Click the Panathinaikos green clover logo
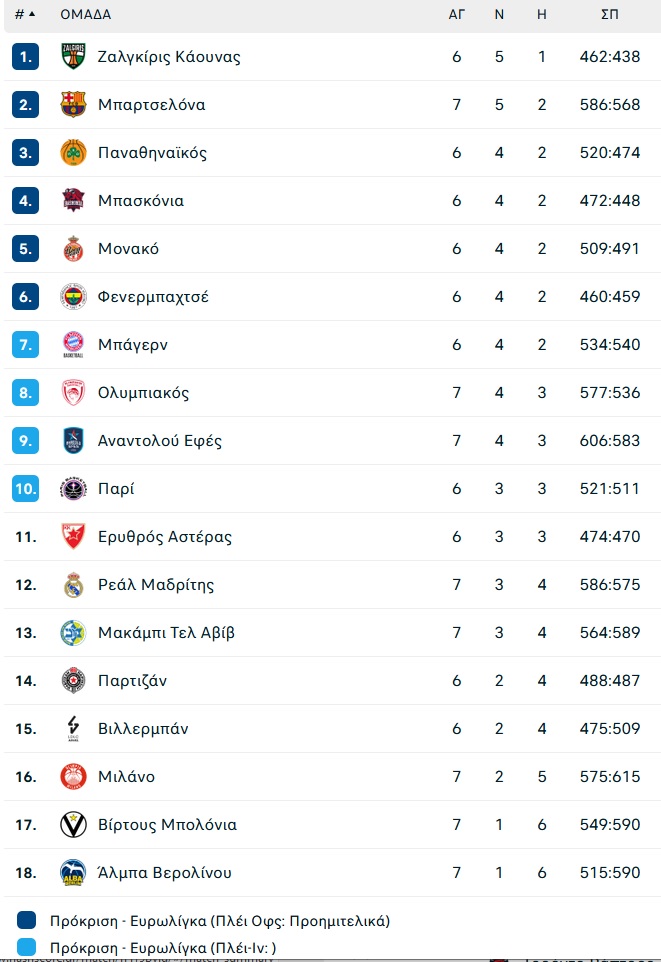 coord(73,152)
